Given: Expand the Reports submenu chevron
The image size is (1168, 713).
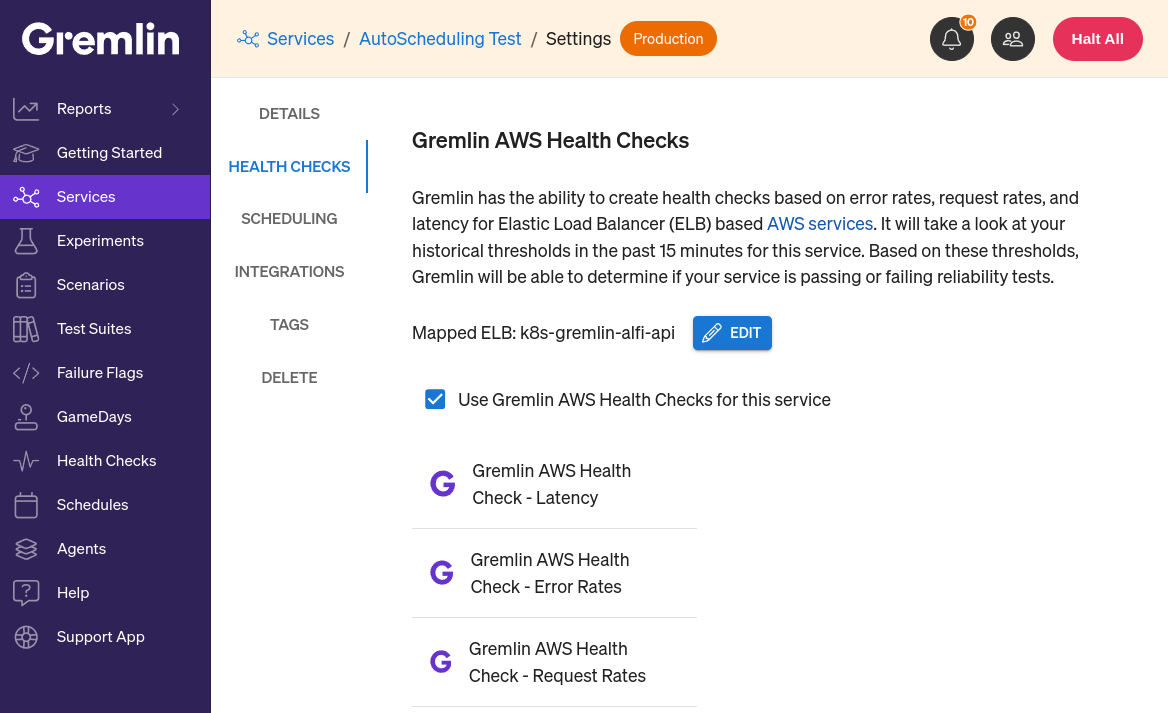Looking at the screenshot, I should pos(175,109).
